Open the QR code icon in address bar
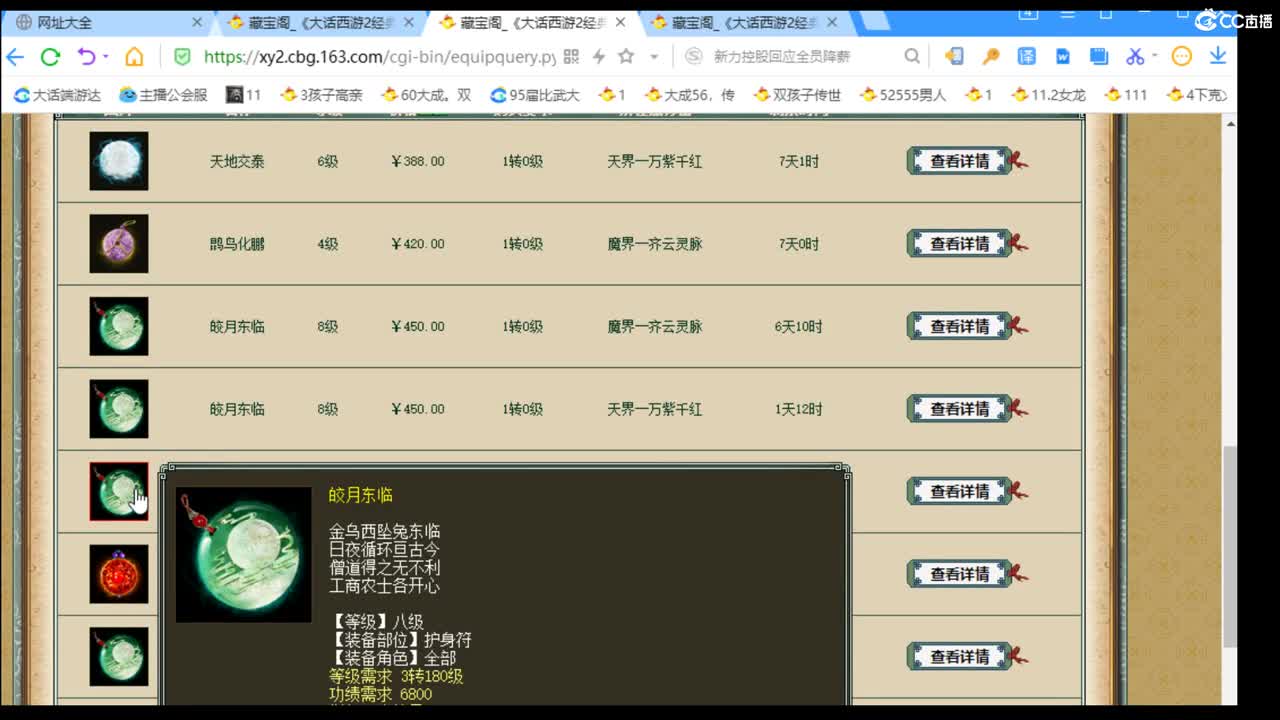This screenshot has height=720, width=1280. point(571,57)
